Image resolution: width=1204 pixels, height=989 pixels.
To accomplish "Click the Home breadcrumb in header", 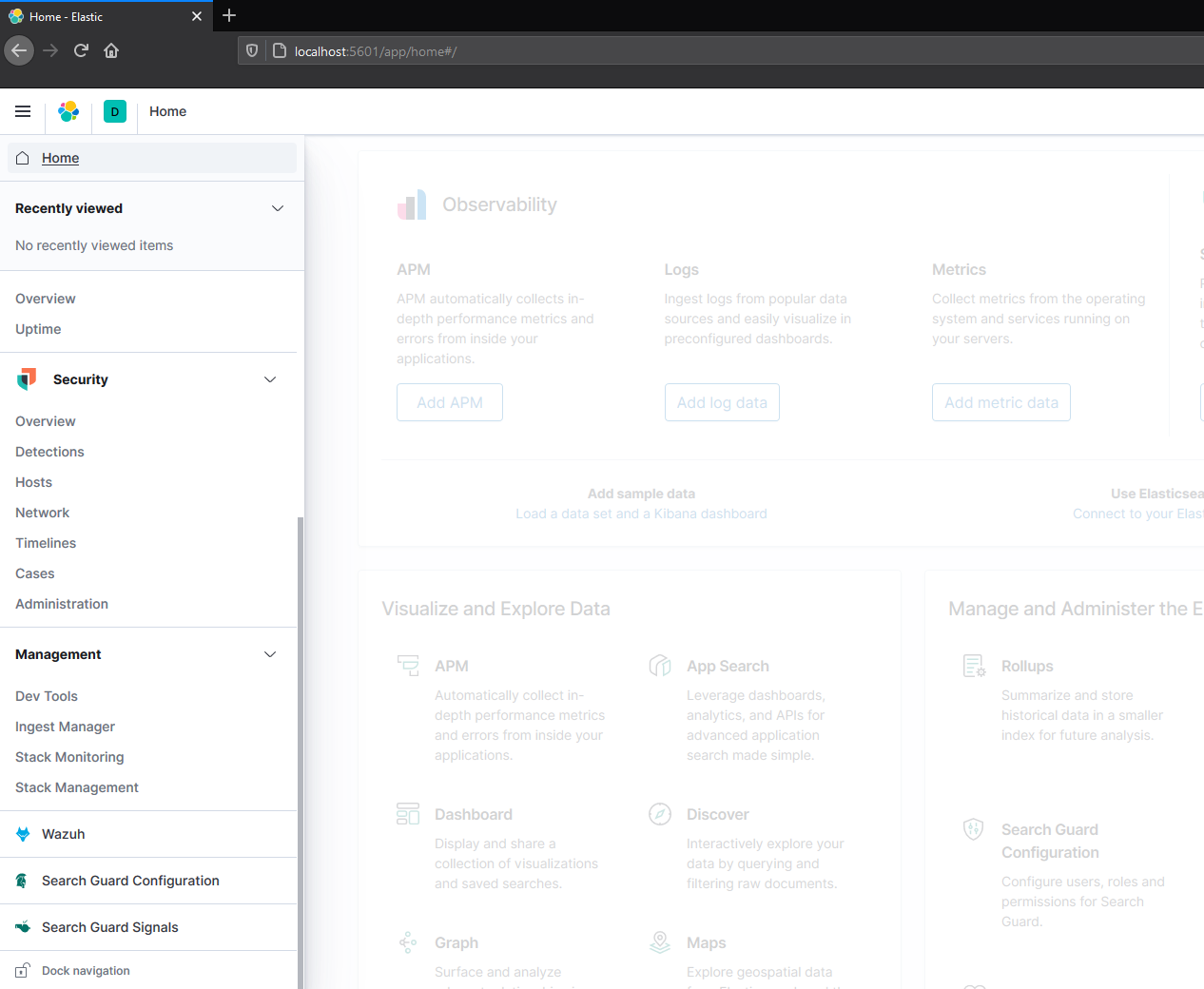I will coord(167,111).
